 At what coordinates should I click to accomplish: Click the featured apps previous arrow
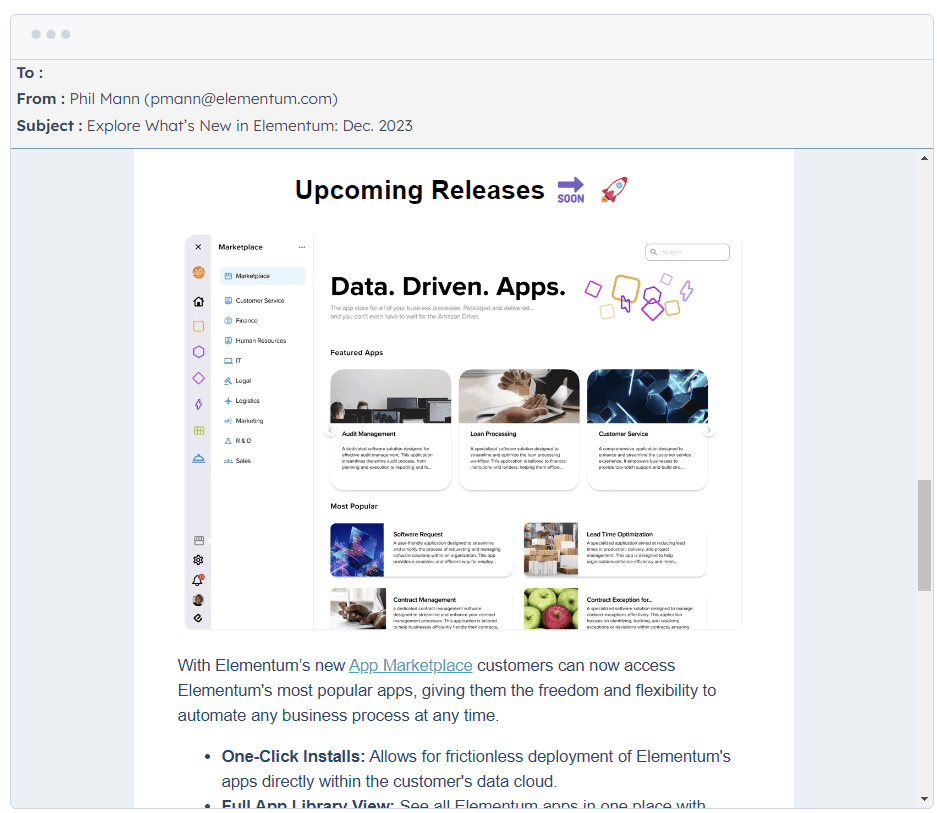pyautogui.click(x=330, y=430)
